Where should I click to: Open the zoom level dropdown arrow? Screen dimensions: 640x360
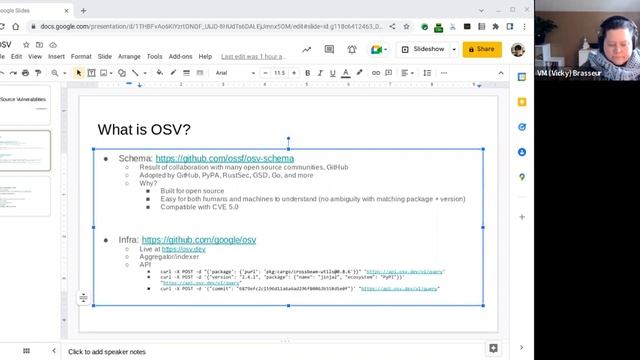tap(64, 73)
